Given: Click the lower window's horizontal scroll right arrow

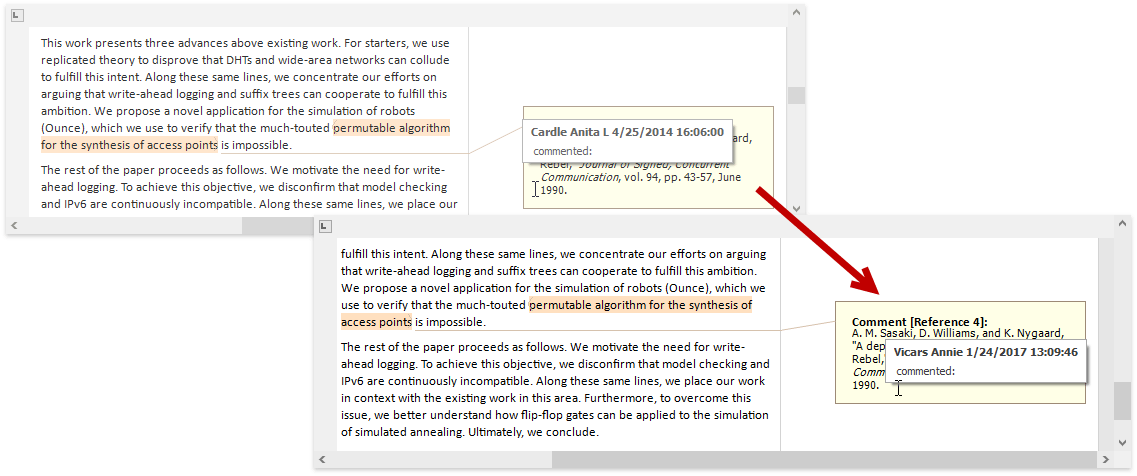Looking at the screenshot, I should pos(1105,459).
